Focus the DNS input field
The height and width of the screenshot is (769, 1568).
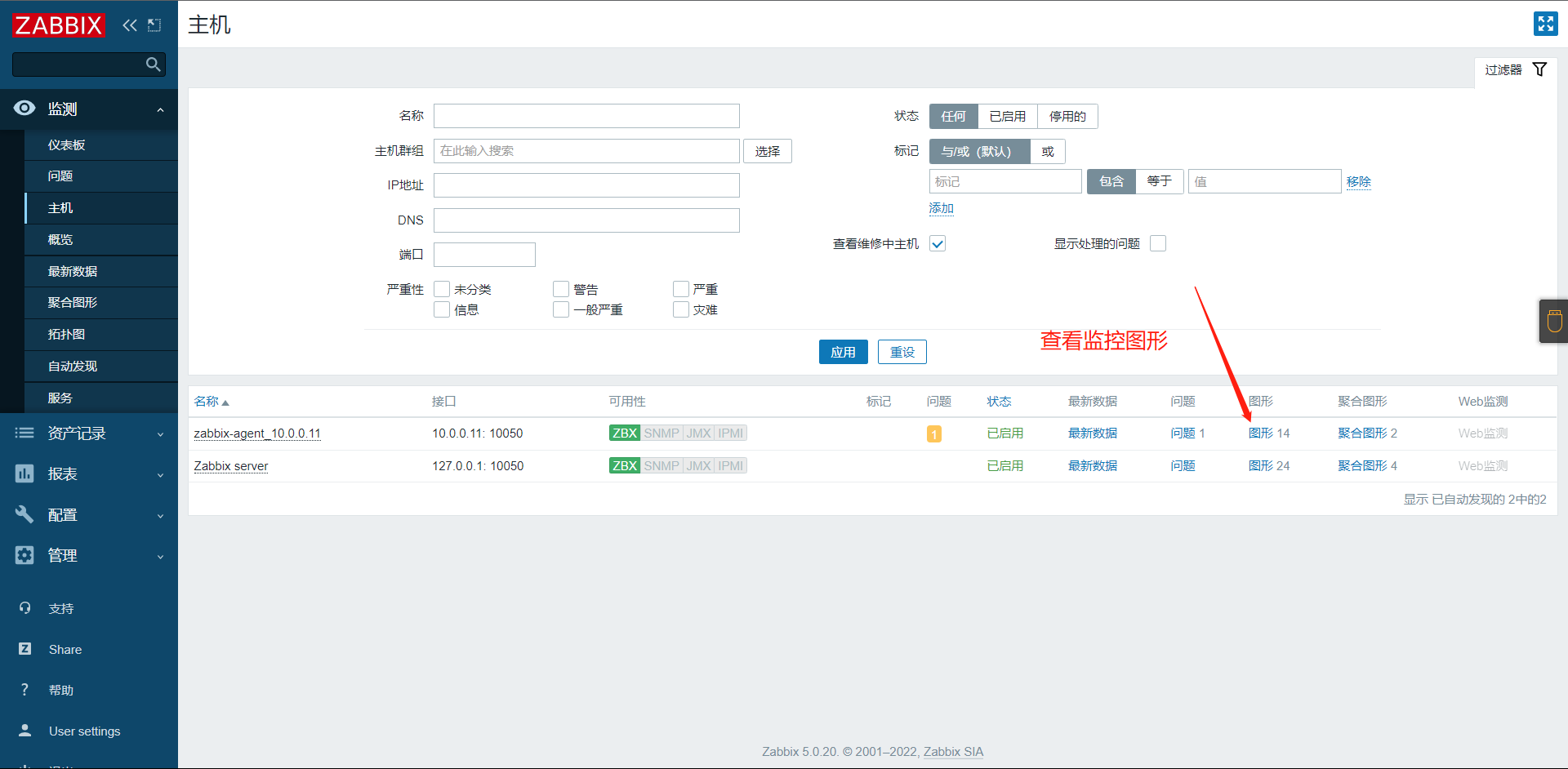pos(586,220)
